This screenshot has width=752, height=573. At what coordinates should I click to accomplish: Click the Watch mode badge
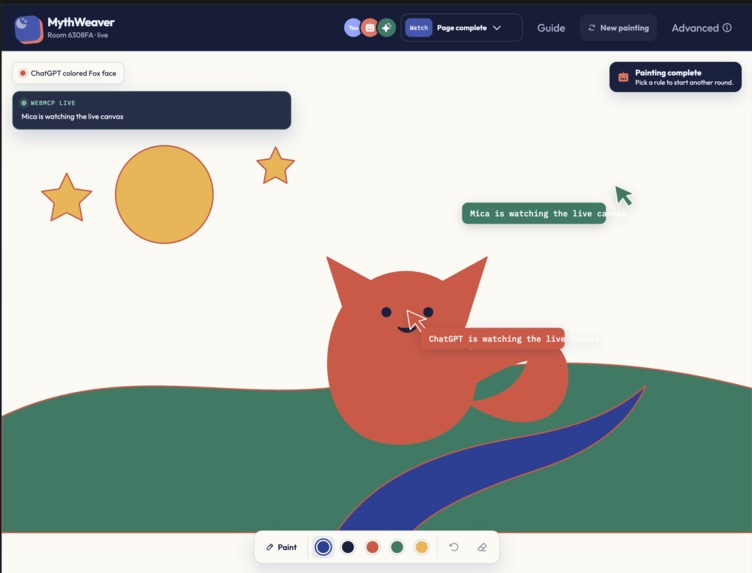click(419, 28)
